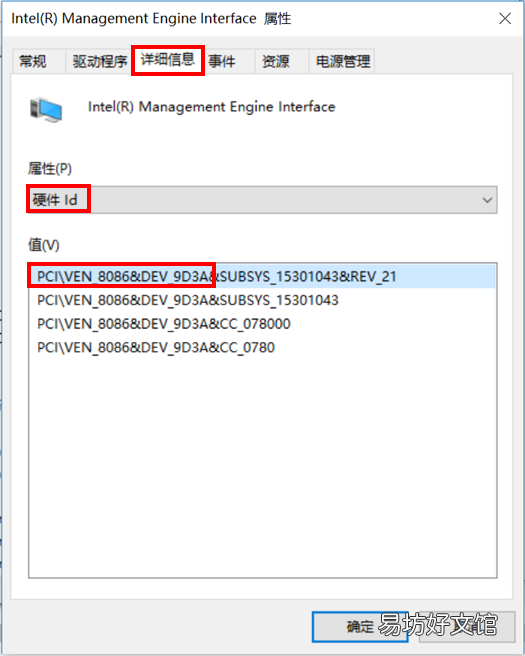
Task: Open the 资源 tab
Action: (282, 62)
